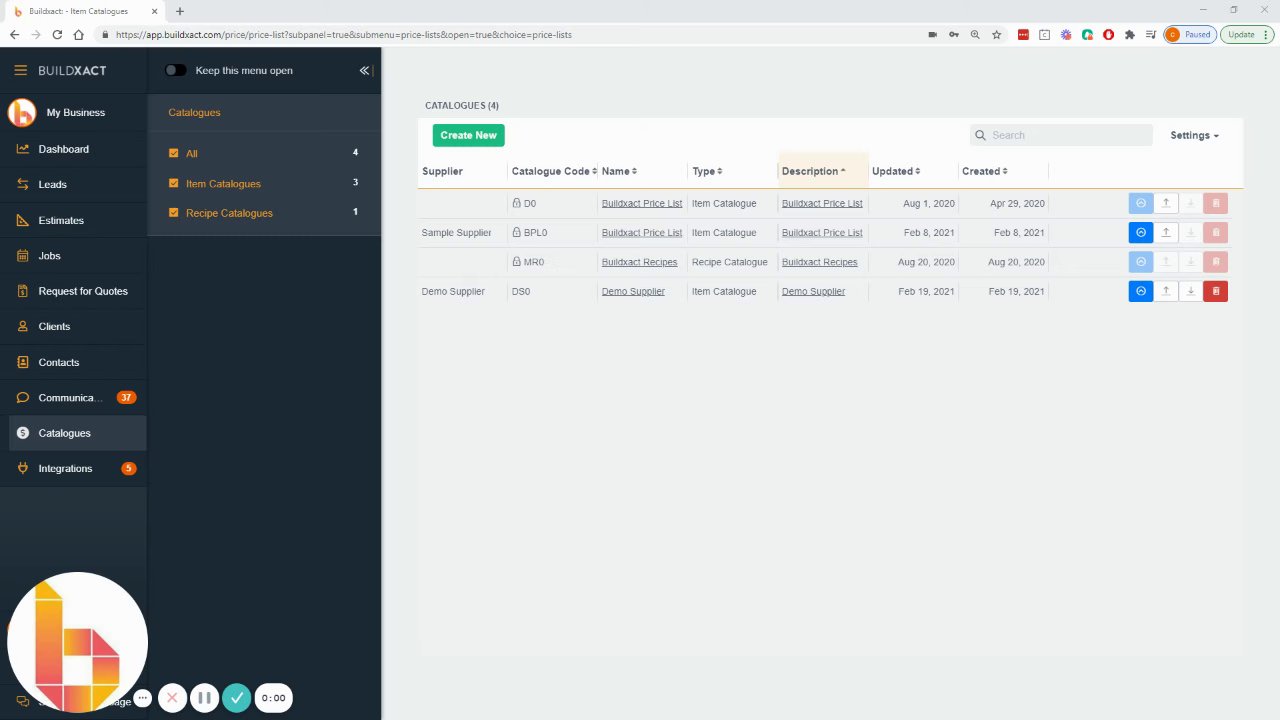Sort by the Created column
This screenshot has width=1280, height=720.
coord(985,171)
